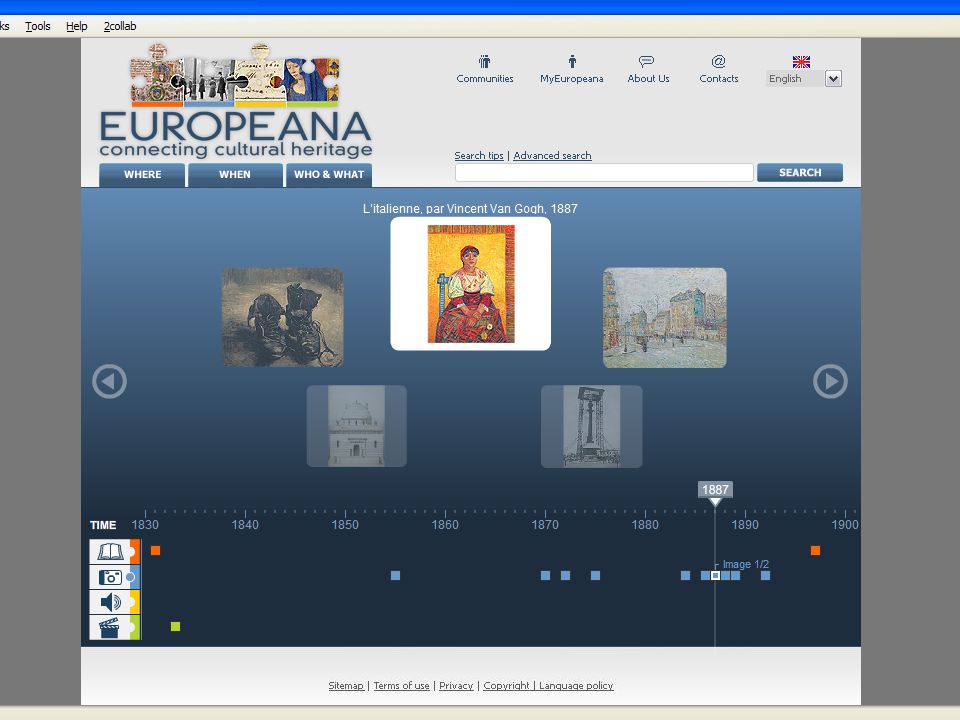Click the orange text marker near 1831
The image size is (960, 720).
pyautogui.click(x=156, y=550)
